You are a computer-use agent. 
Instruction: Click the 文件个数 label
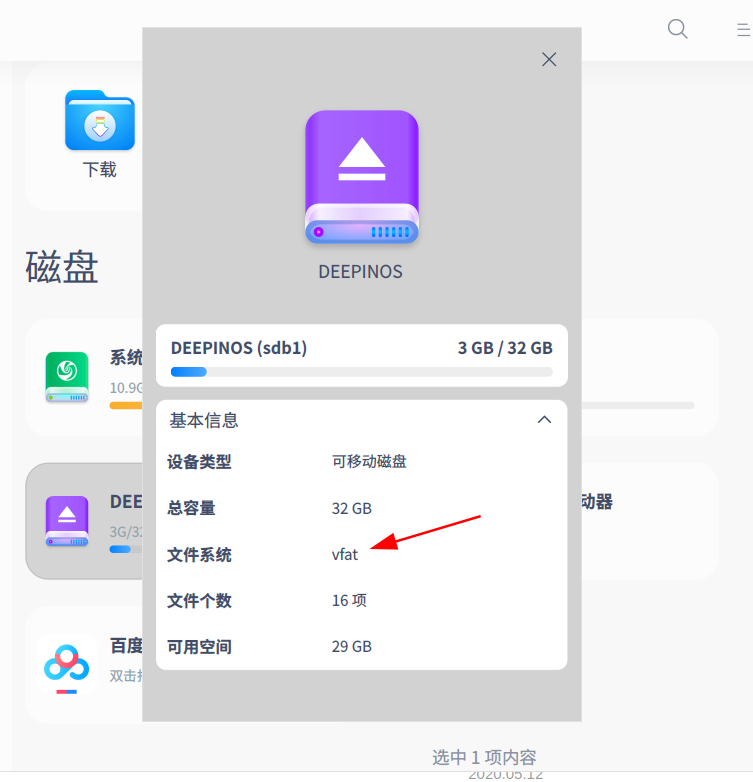click(x=199, y=600)
